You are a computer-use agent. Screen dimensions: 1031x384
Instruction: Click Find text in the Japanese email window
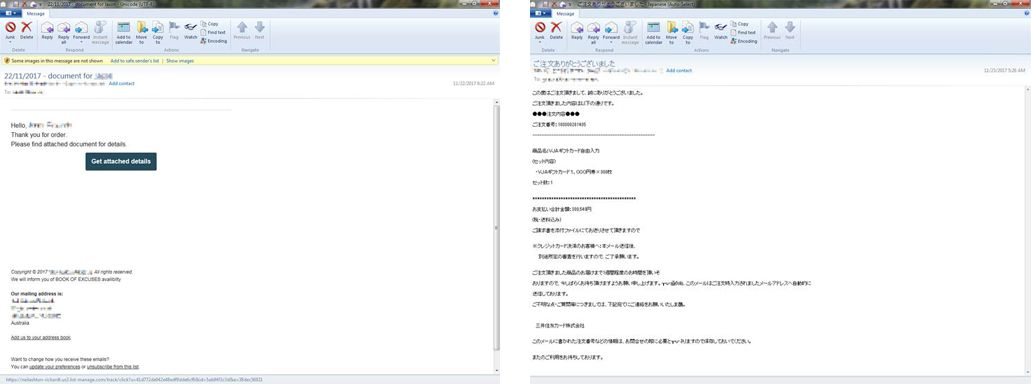[x=744, y=32]
